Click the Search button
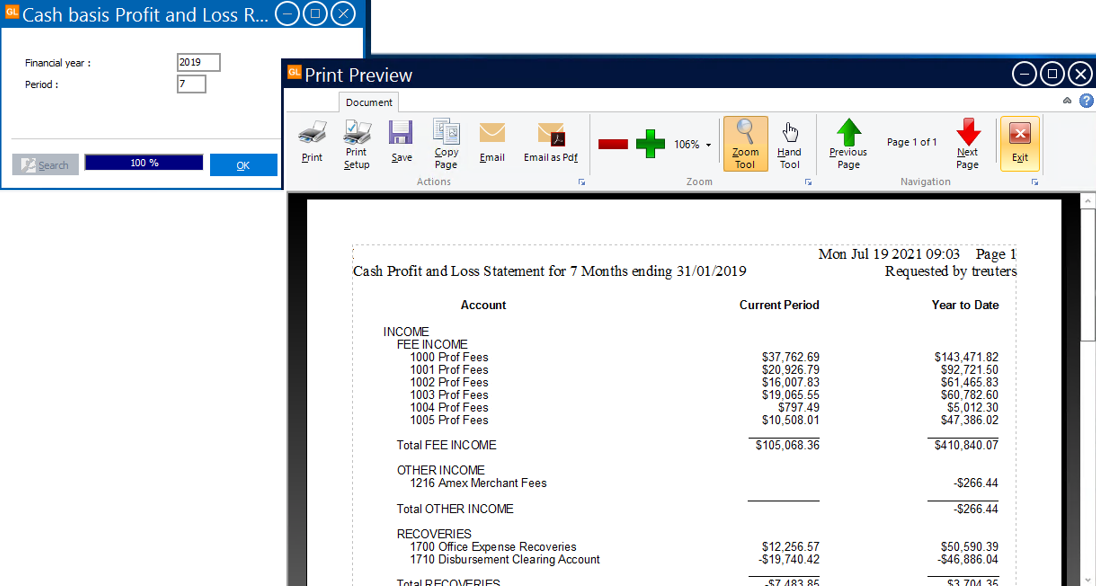Image resolution: width=1096 pixels, height=586 pixels. (x=45, y=164)
